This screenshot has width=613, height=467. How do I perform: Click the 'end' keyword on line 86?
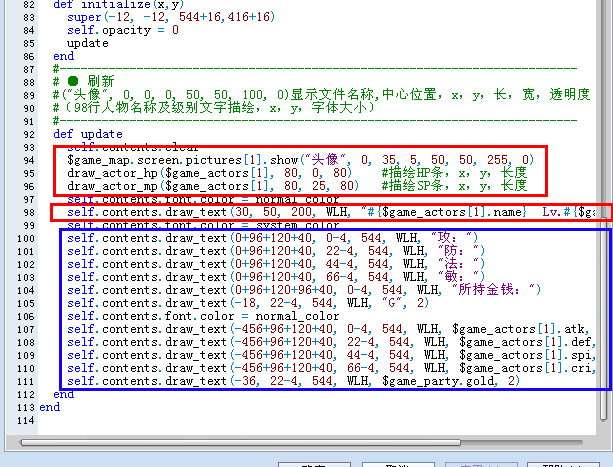click(x=63, y=56)
